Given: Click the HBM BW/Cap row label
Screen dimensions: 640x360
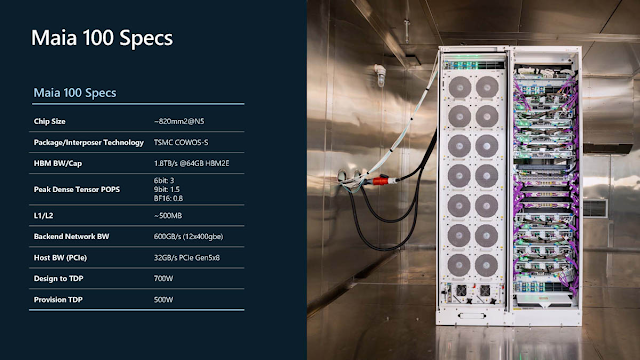Looking at the screenshot, I should 58,163.
